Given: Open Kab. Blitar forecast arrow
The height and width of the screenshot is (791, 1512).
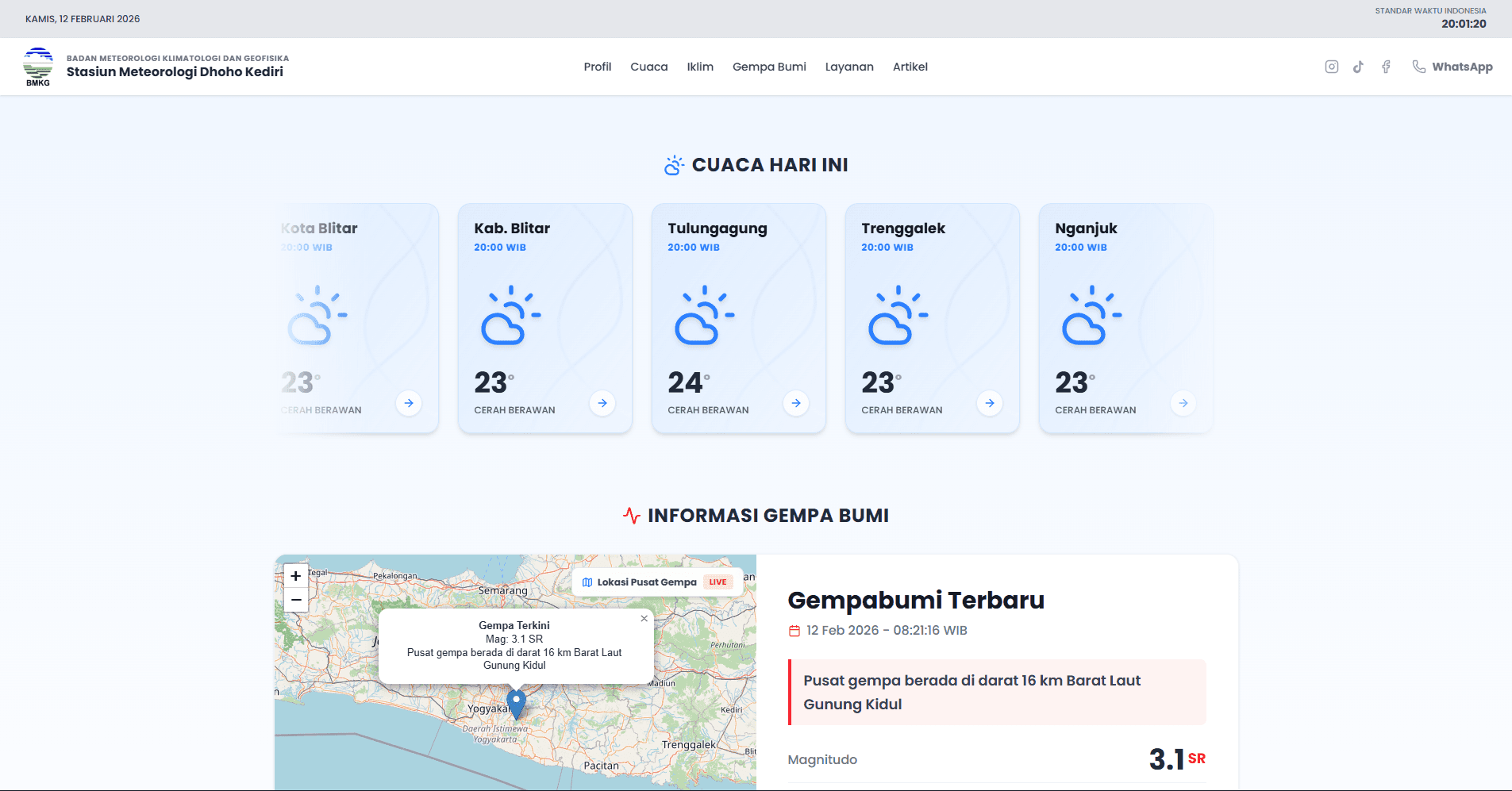Looking at the screenshot, I should (602, 403).
